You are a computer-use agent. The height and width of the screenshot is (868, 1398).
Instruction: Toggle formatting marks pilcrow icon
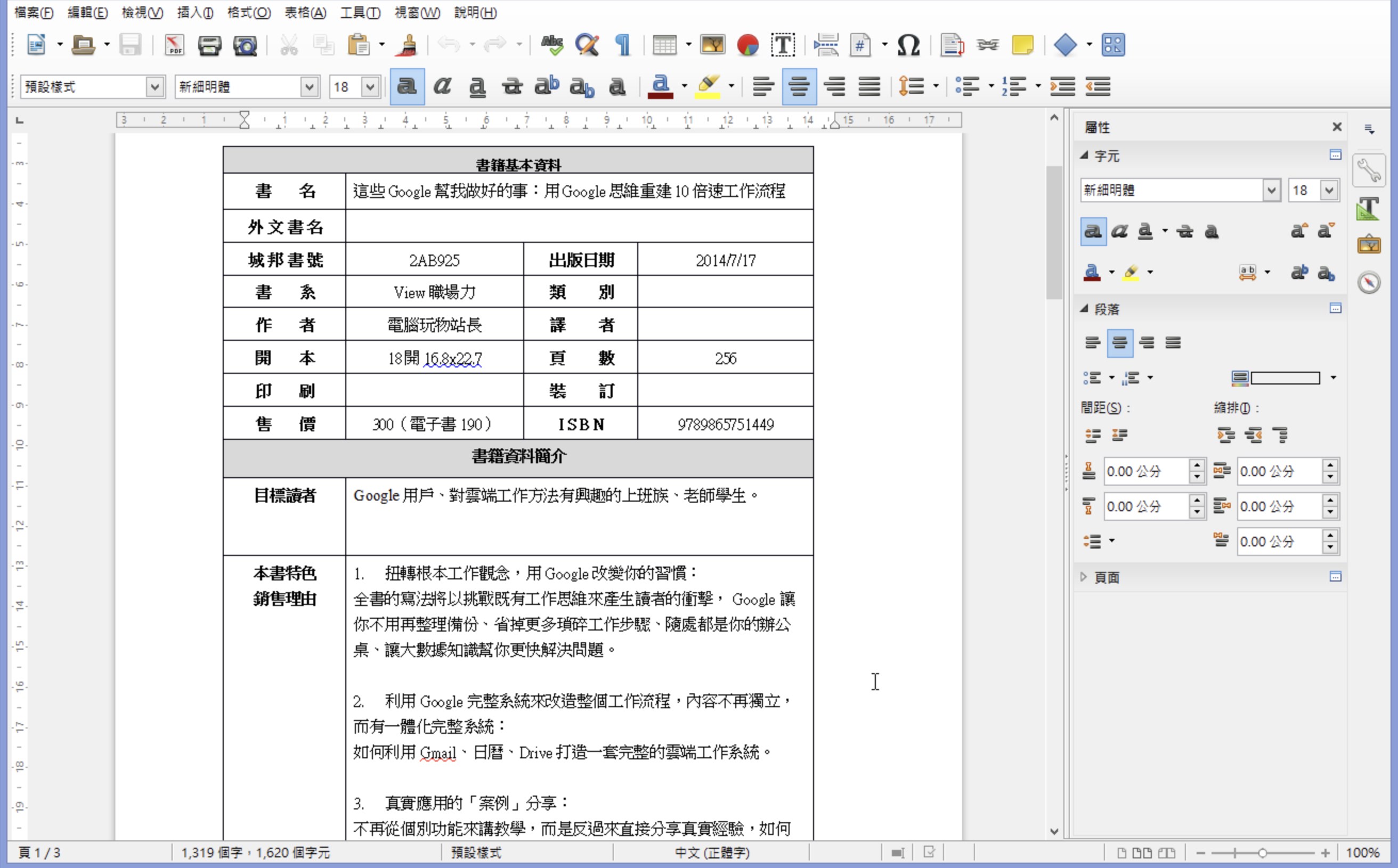(622, 45)
